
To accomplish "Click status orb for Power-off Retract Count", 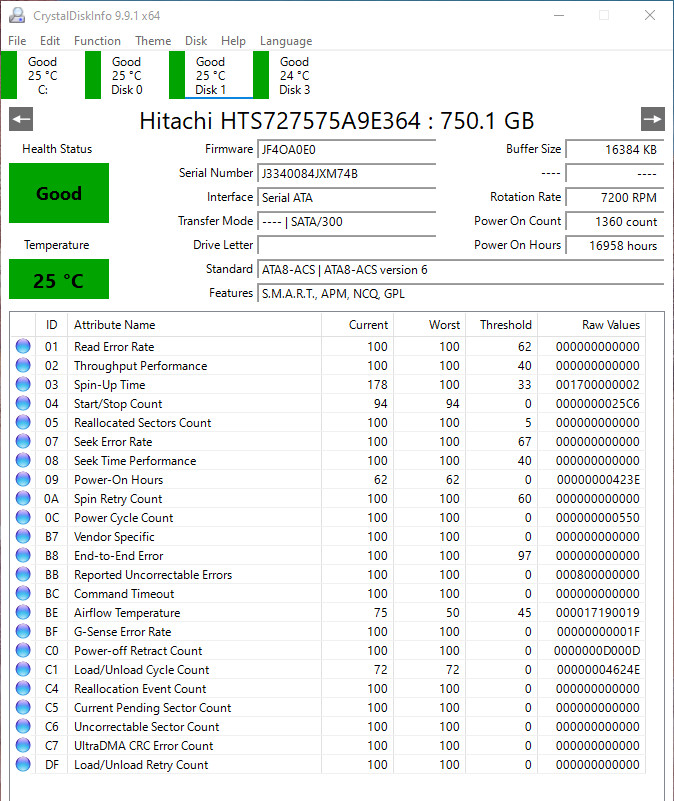I will pos(23,650).
